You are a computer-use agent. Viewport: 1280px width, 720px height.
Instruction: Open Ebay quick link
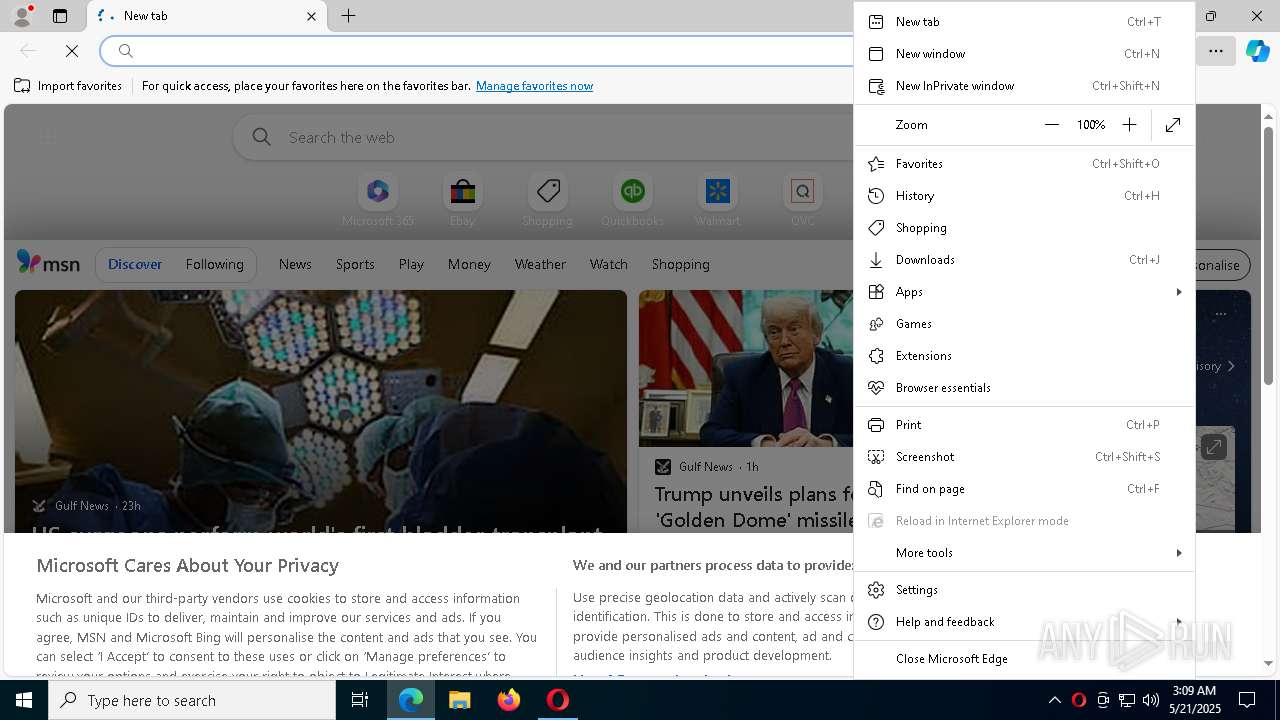click(x=462, y=200)
